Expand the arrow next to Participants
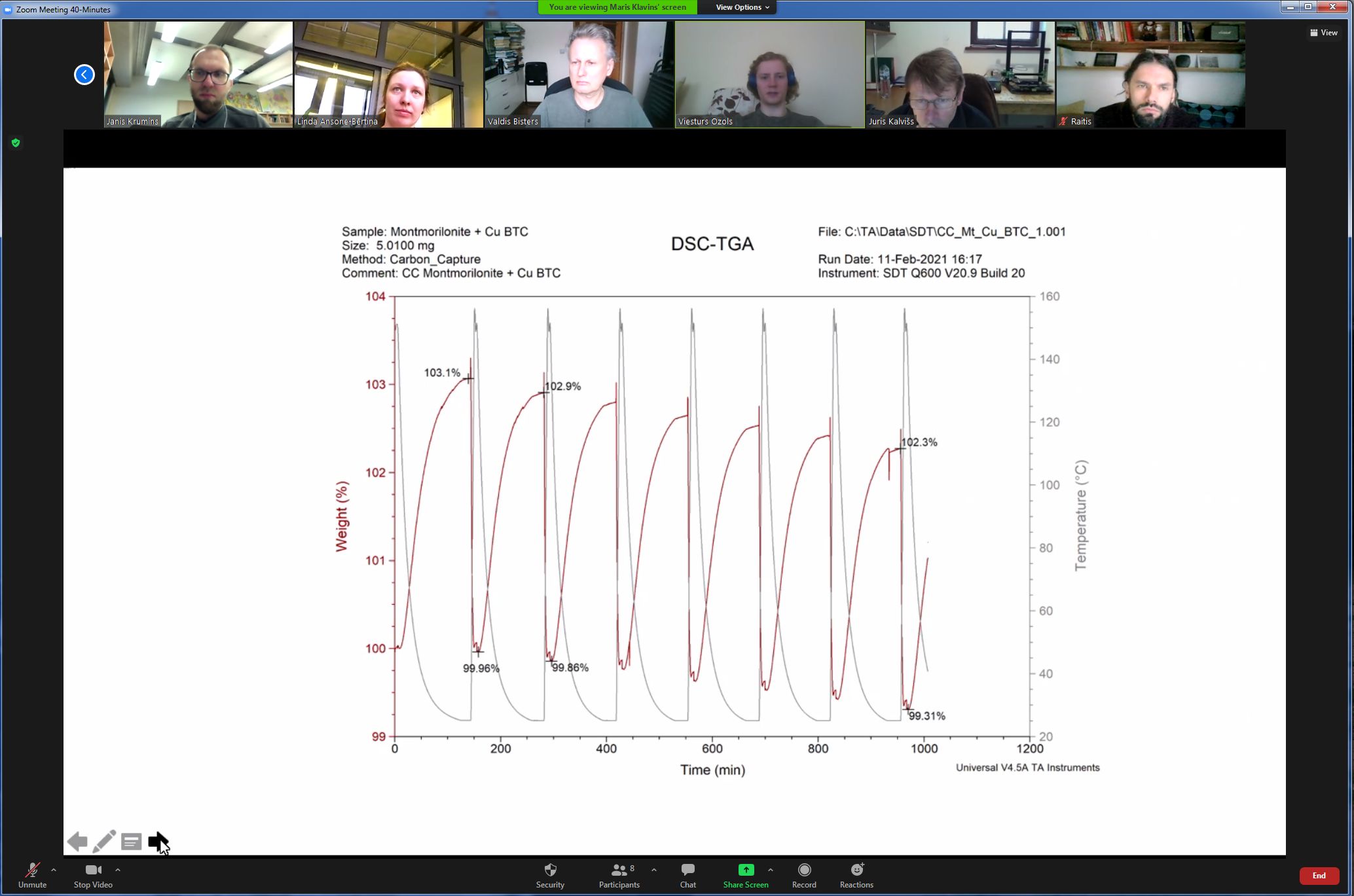This screenshot has height=896, width=1354. point(654,870)
